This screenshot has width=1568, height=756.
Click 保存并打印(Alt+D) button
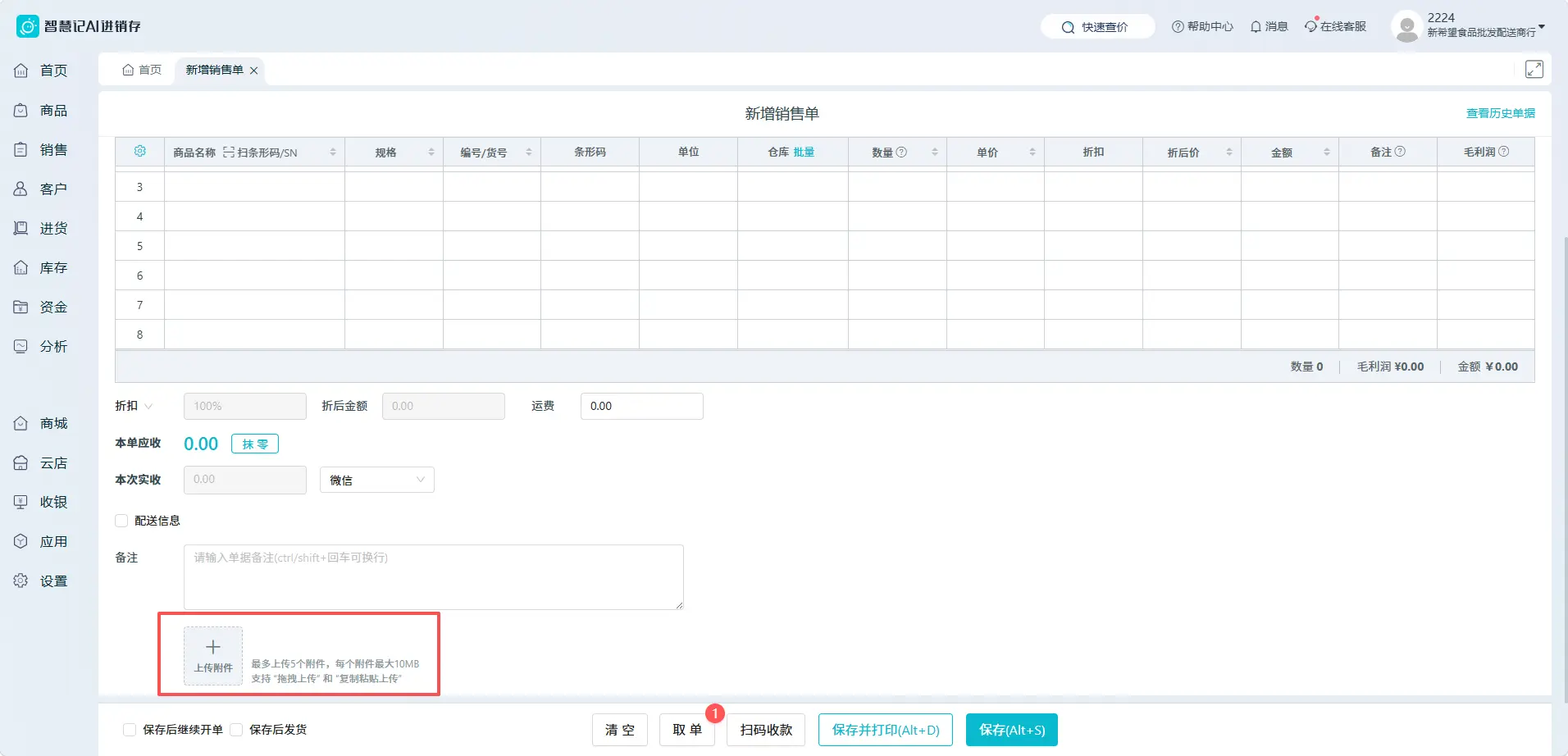click(886, 730)
